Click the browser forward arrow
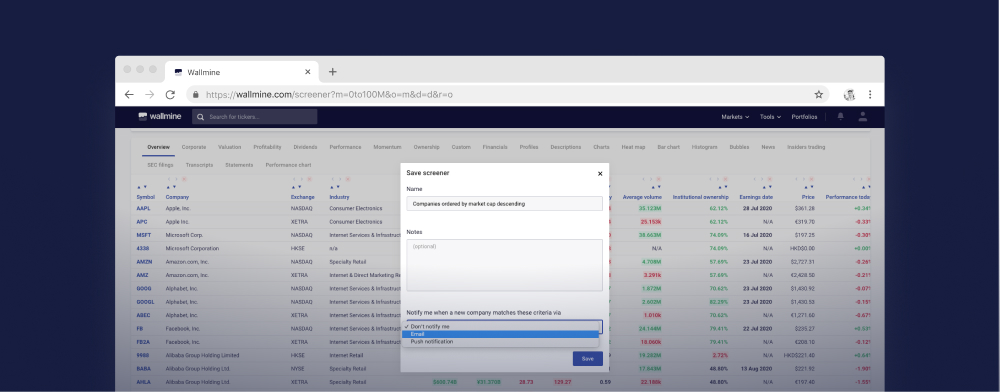Image resolution: width=1000 pixels, height=392 pixels. (x=149, y=94)
